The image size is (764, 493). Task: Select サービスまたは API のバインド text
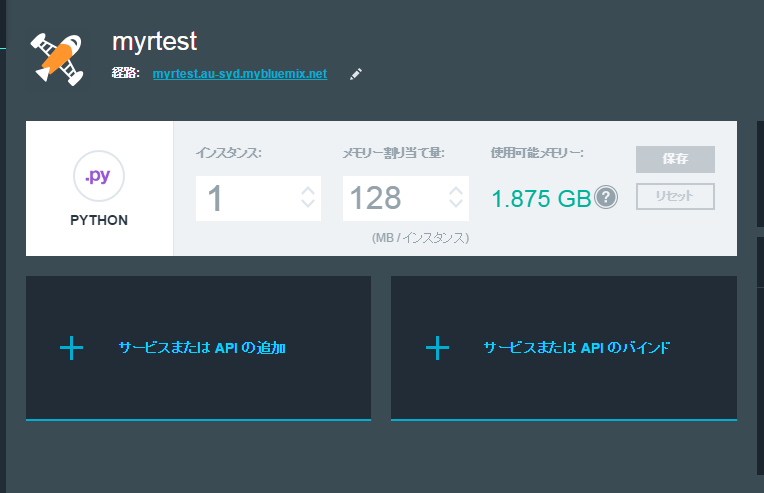pos(576,348)
